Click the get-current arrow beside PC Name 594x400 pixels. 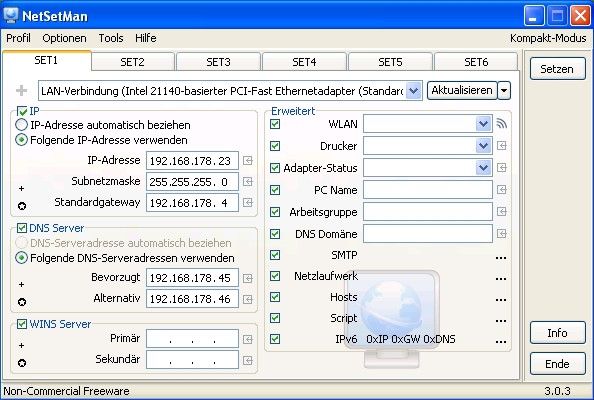coord(502,189)
